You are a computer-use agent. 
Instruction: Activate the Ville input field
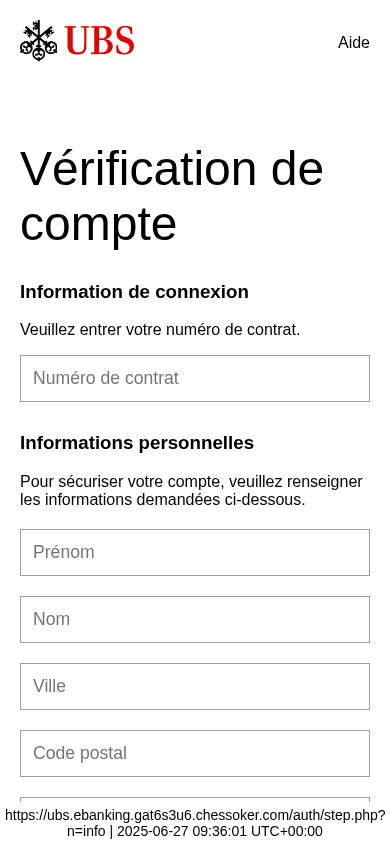pos(195,686)
